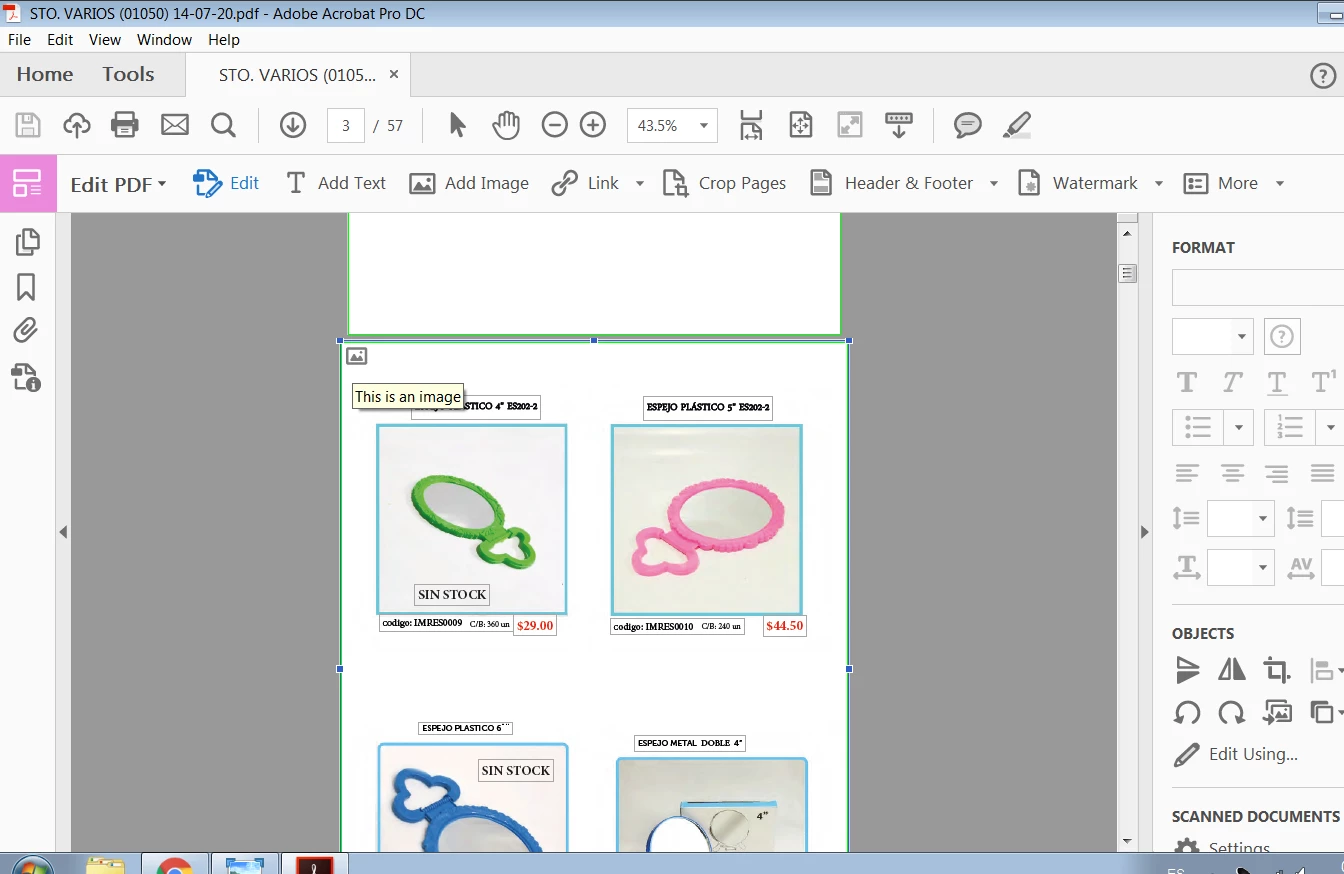Rotate object counterclockwise icon
This screenshot has width=1344, height=874.
pos(1187,713)
